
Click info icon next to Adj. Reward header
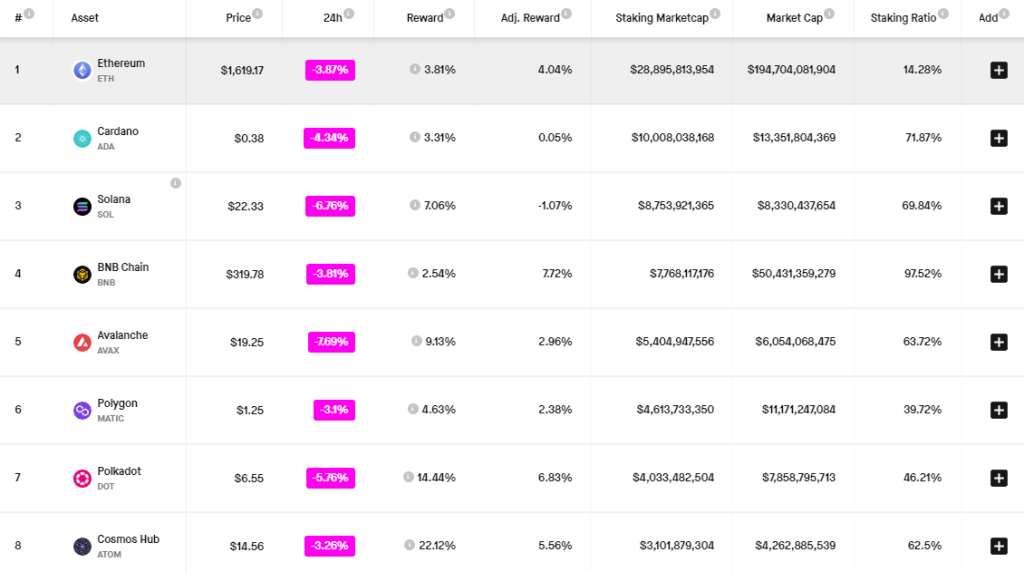tap(567, 14)
